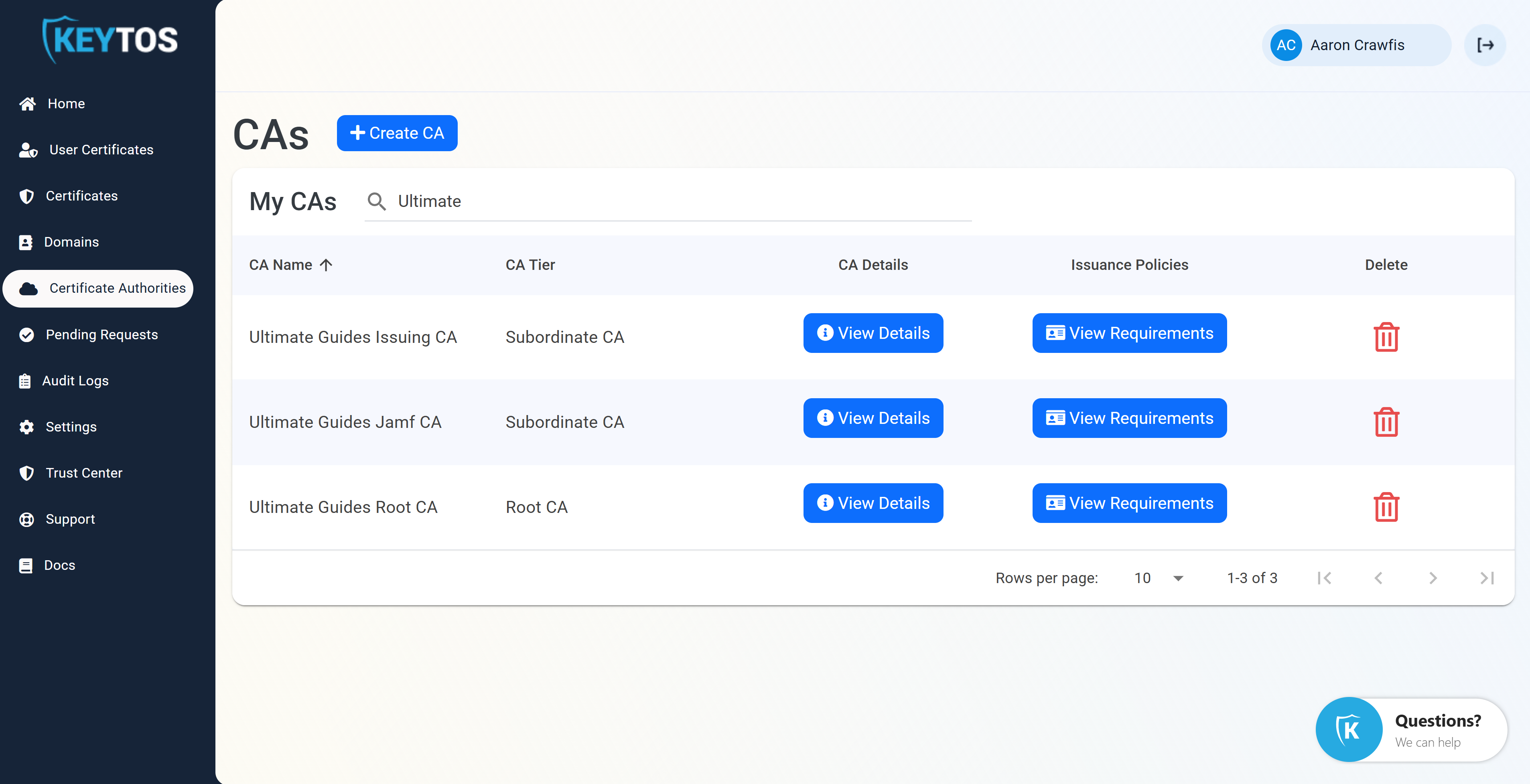This screenshot has height=784, width=1530.
Task: Click the logout arrow icon
Action: coord(1485,45)
